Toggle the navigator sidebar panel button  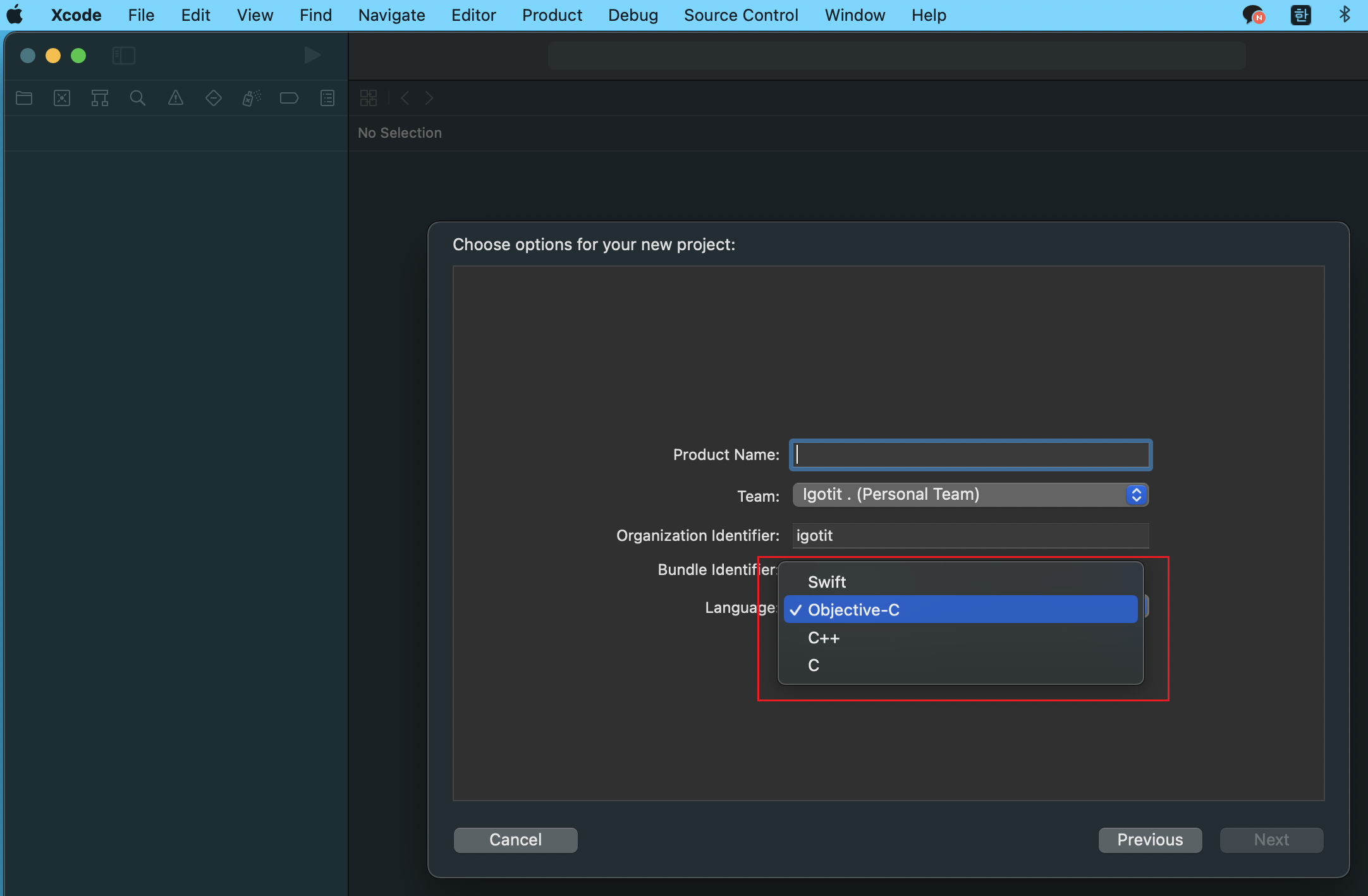[124, 56]
